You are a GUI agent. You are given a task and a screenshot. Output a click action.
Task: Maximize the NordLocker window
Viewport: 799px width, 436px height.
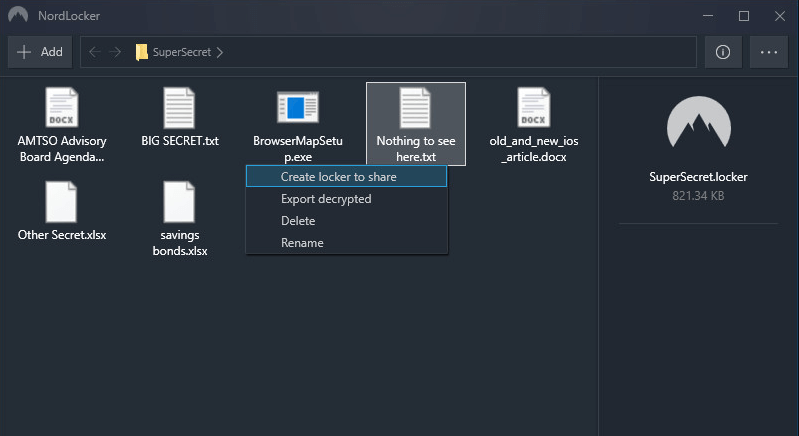click(743, 16)
